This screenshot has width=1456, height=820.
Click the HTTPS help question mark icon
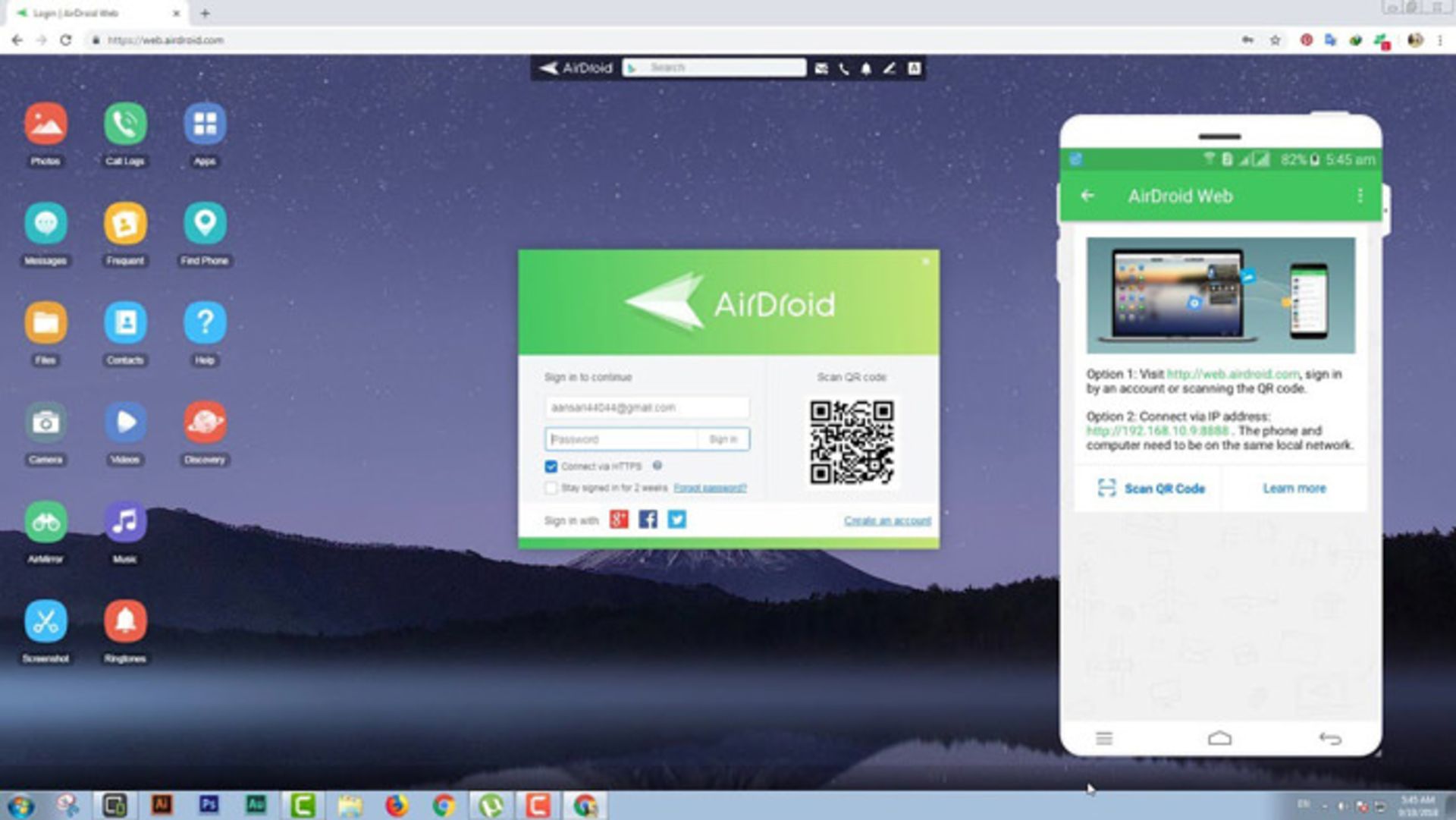tap(657, 466)
